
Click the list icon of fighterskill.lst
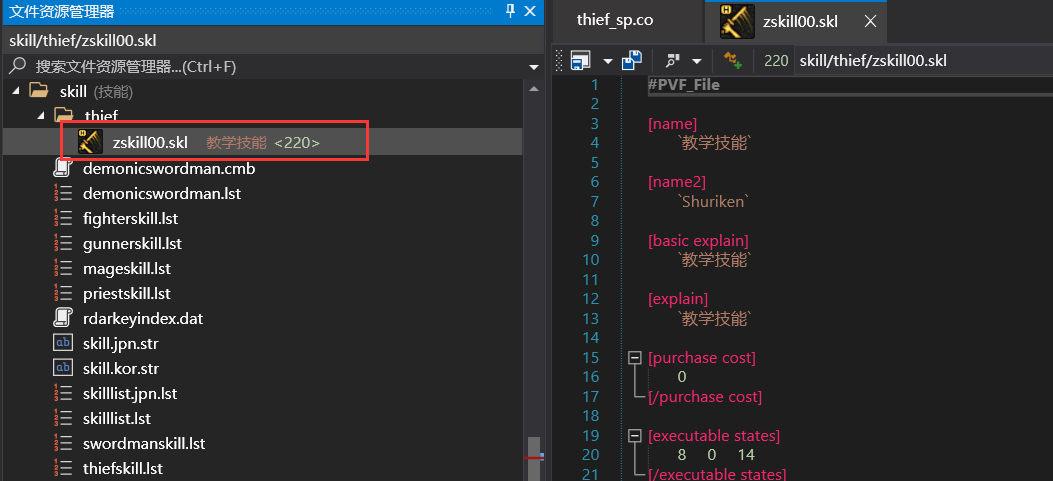(x=62, y=218)
